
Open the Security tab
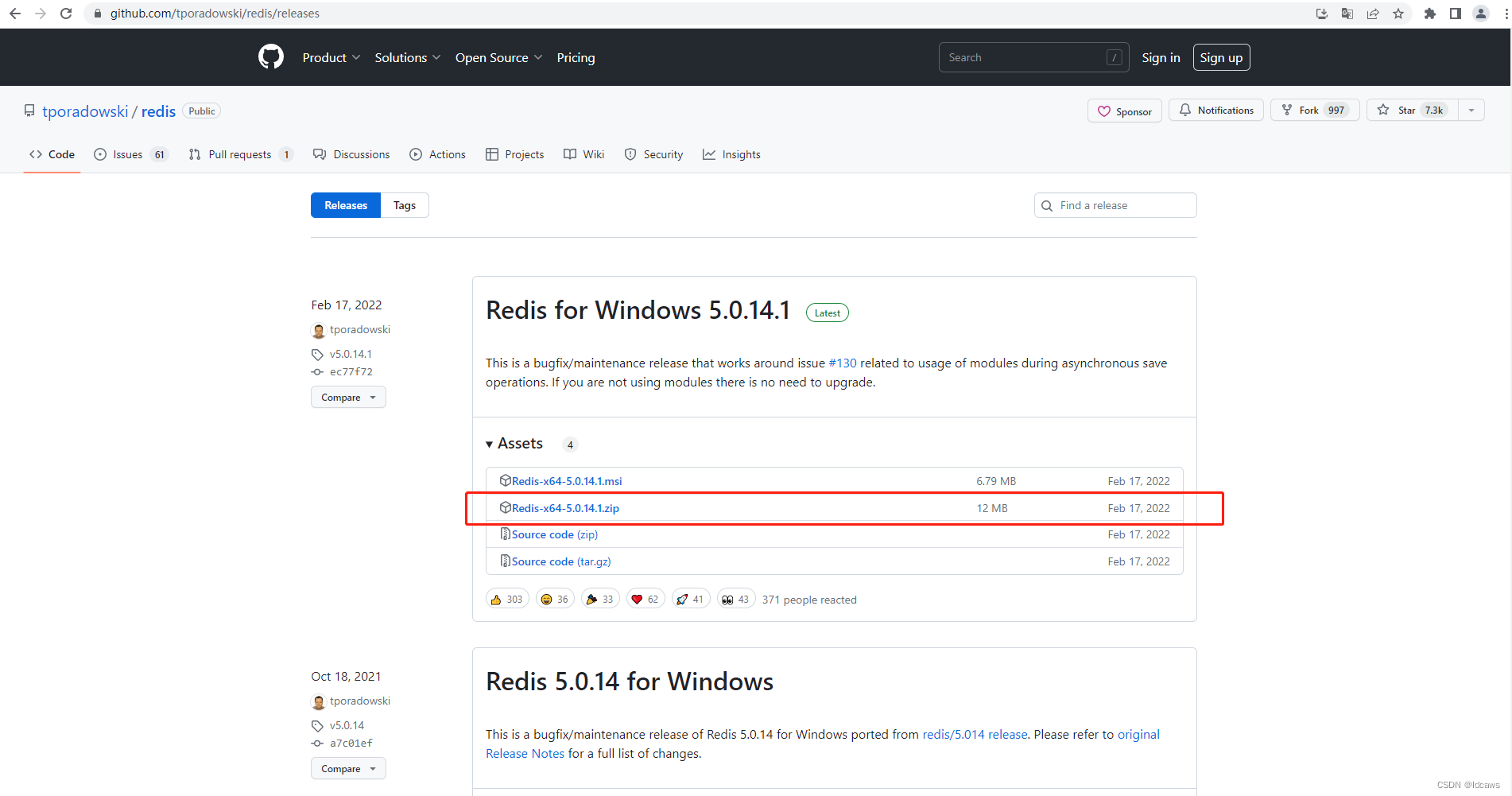tap(653, 154)
